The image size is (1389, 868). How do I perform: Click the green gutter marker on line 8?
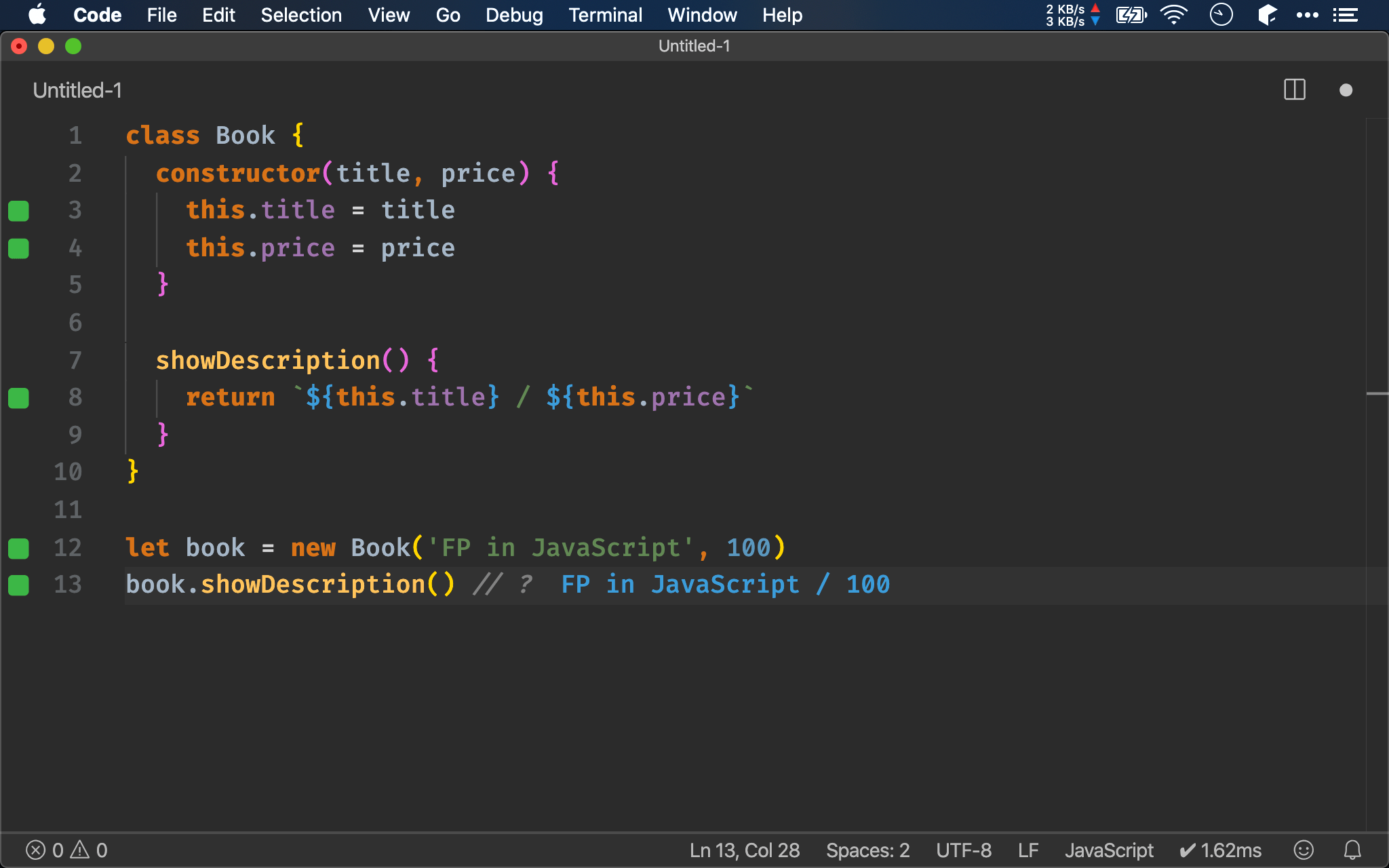point(18,398)
